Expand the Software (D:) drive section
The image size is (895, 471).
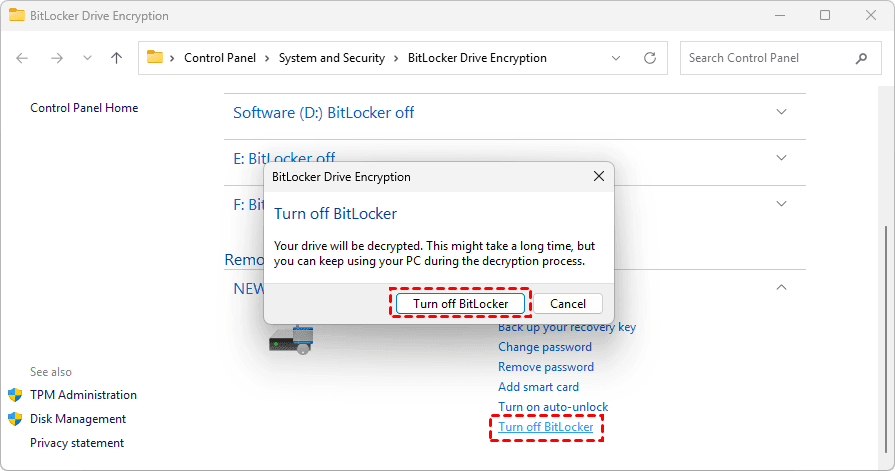point(781,112)
